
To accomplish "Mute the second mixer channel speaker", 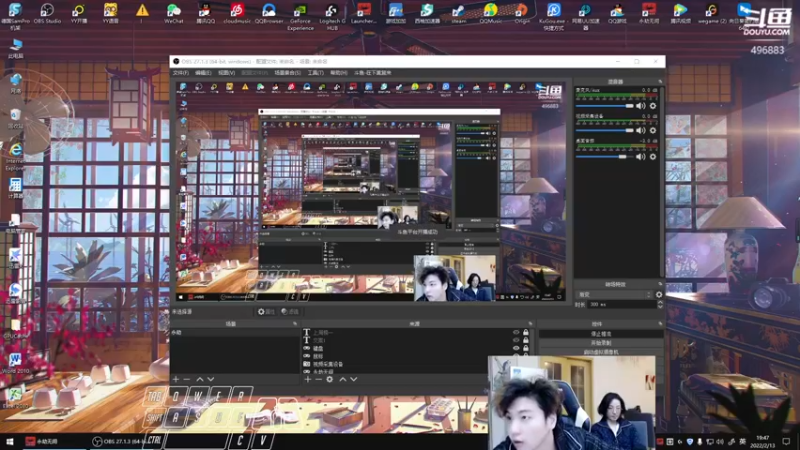I will (640, 131).
